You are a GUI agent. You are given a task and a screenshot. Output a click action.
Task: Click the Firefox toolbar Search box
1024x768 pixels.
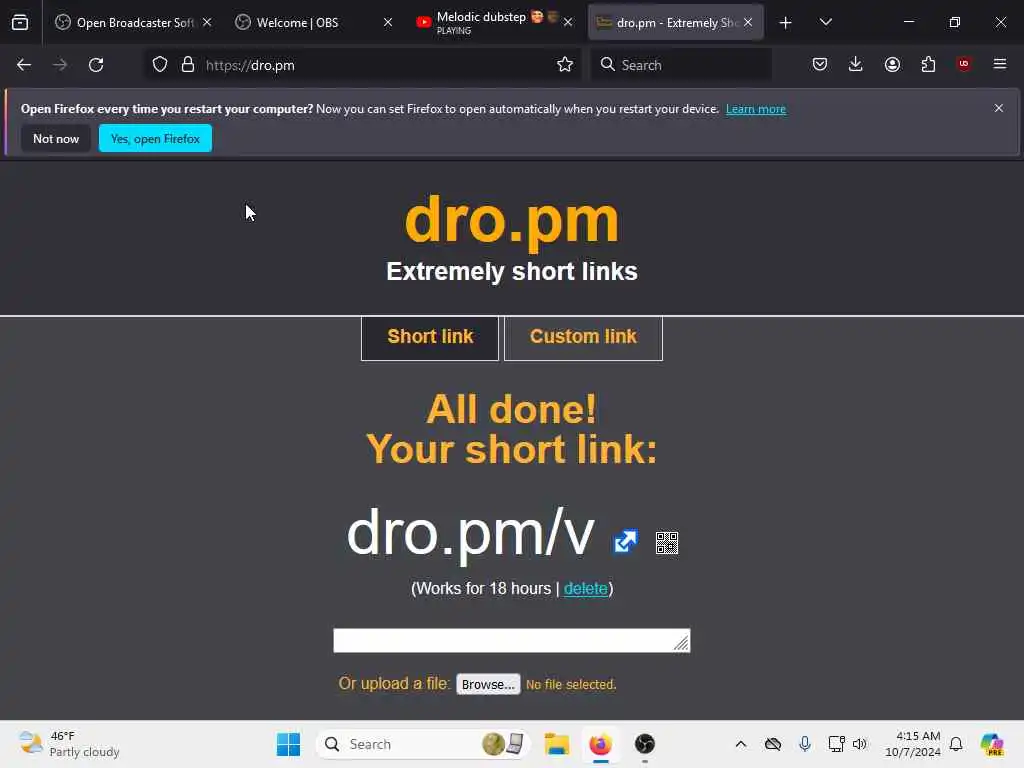point(681,65)
